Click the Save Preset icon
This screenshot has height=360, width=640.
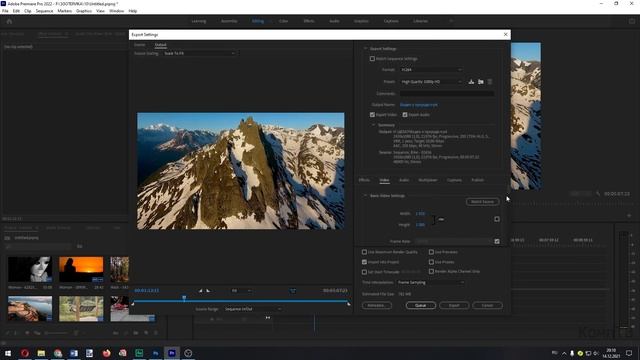pyautogui.click(x=471, y=82)
